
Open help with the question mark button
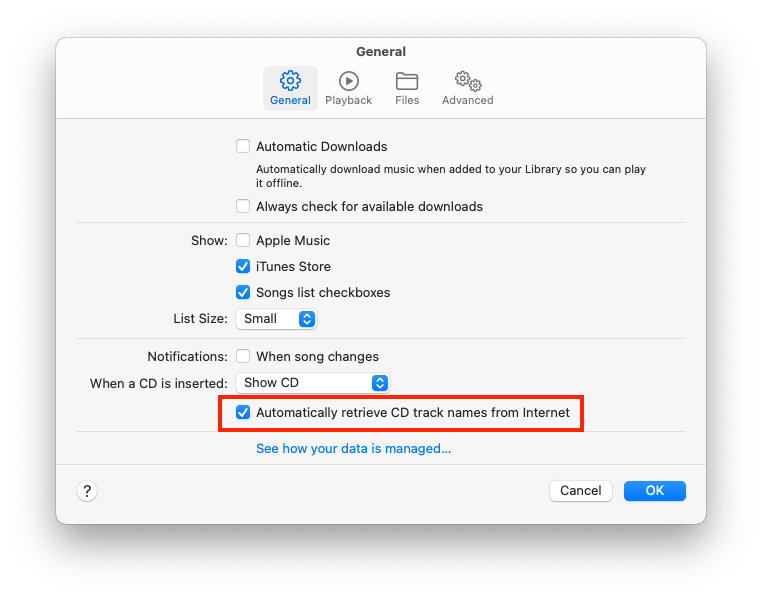pos(87,491)
